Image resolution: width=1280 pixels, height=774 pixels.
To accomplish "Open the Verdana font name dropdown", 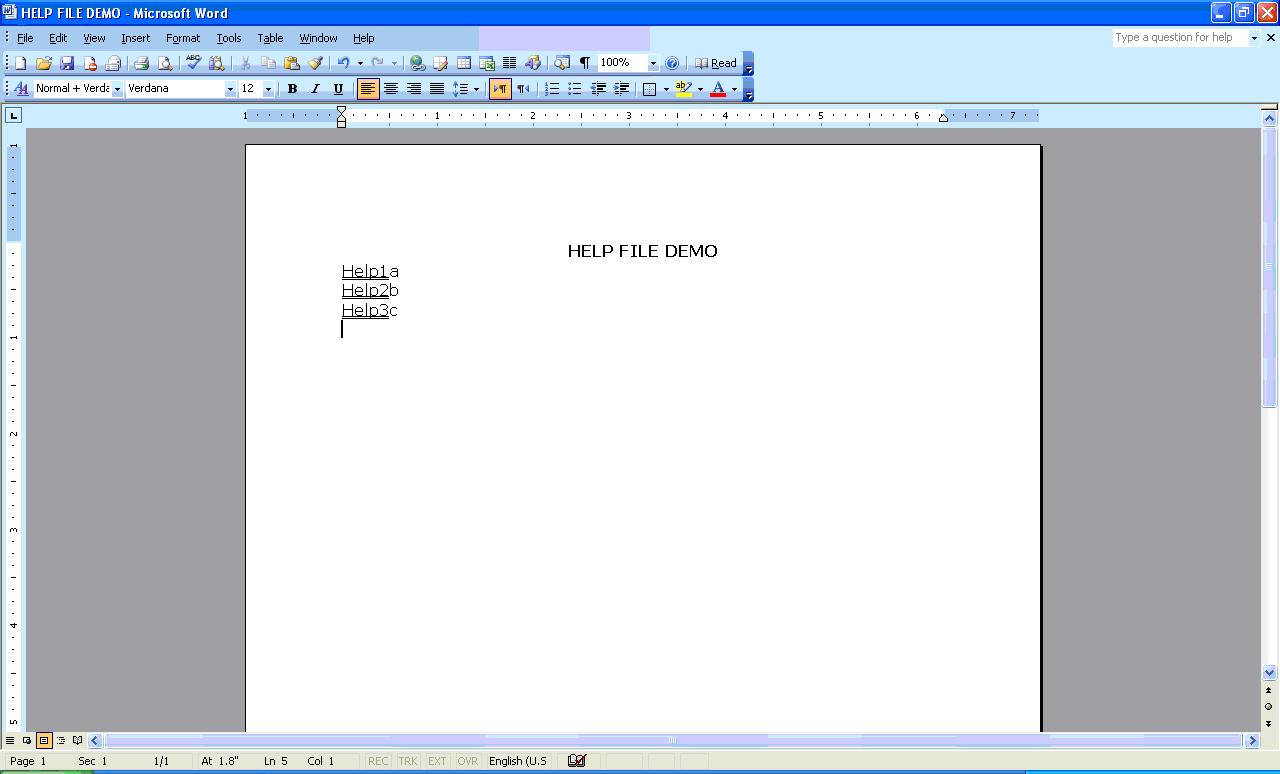I will pyautogui.click(x=229, y=89).
